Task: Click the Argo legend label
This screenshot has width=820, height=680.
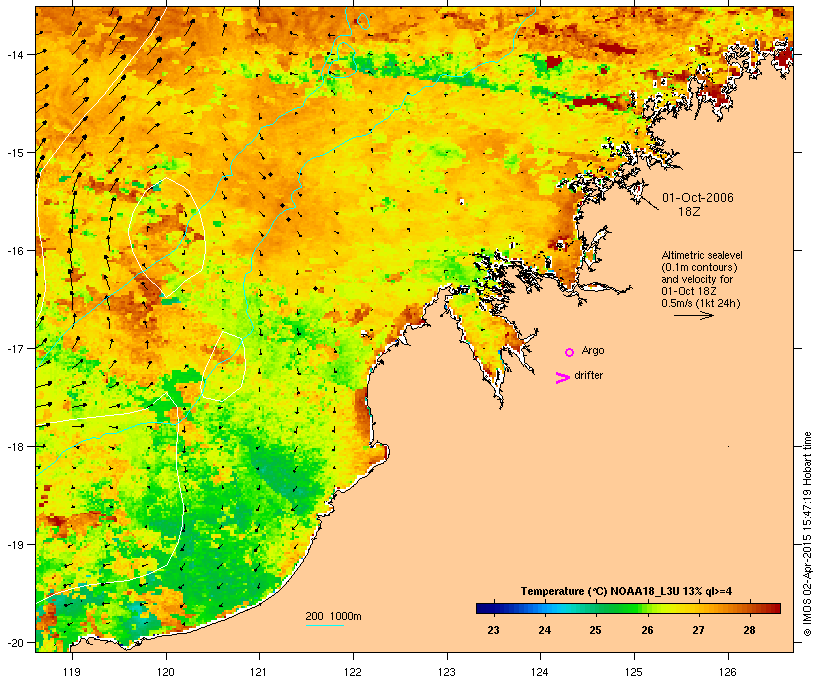Action: tap(593, 350)
